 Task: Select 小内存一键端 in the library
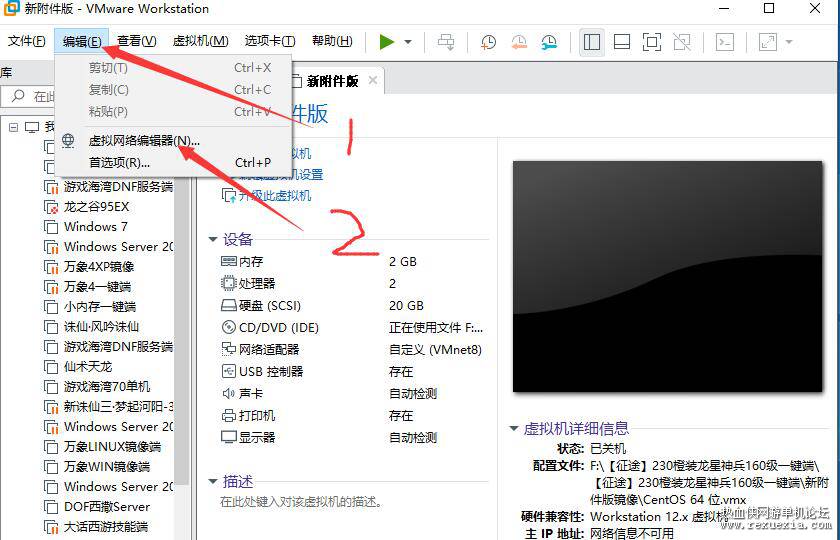(x=100, y=307)
